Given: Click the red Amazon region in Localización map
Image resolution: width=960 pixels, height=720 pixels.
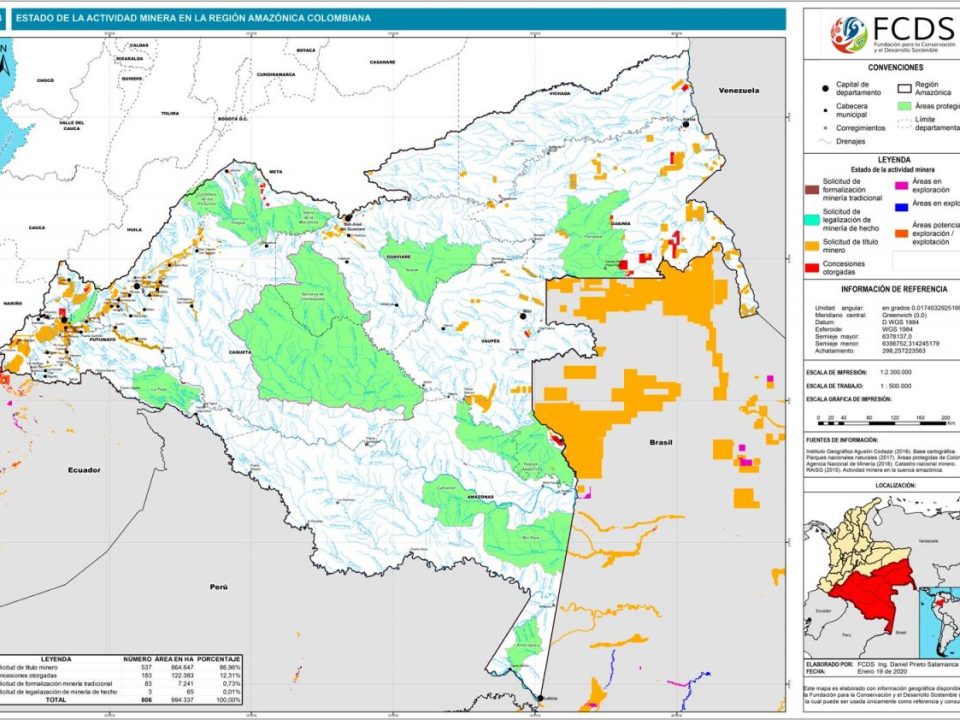Looking at the screenshot, I should point(868,590).
